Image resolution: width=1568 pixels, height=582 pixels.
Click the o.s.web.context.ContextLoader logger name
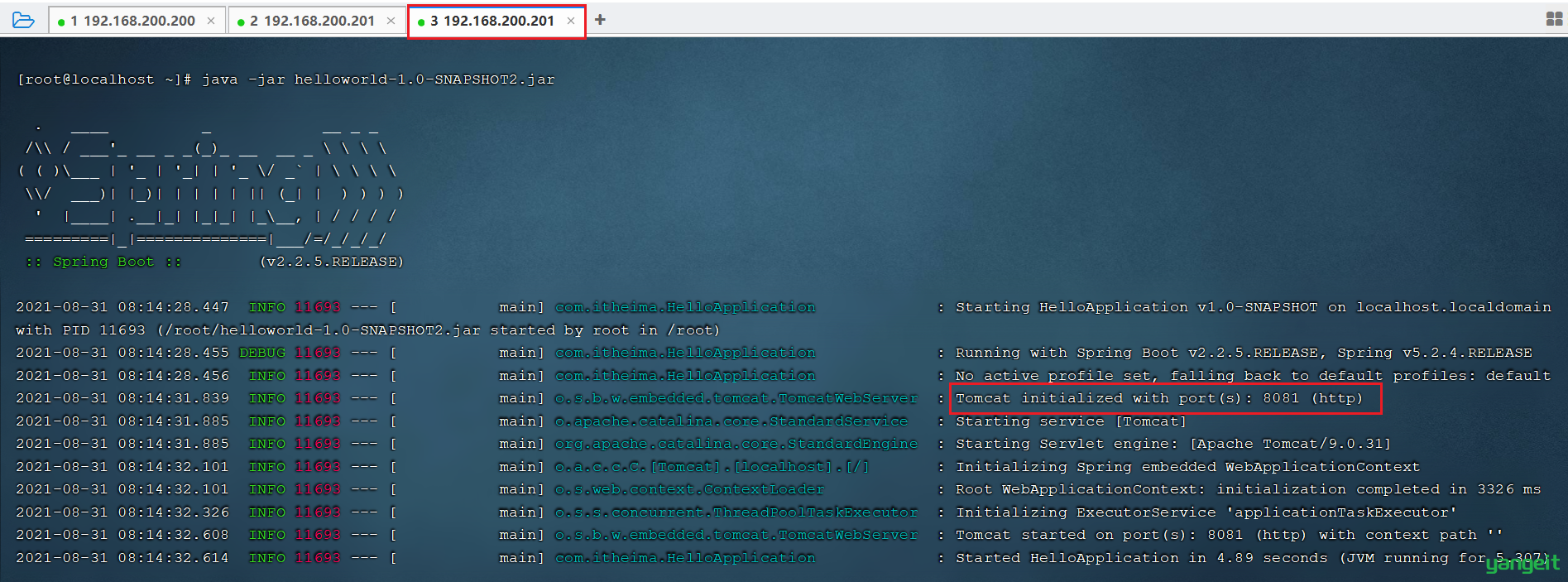(x=689, y=489)
